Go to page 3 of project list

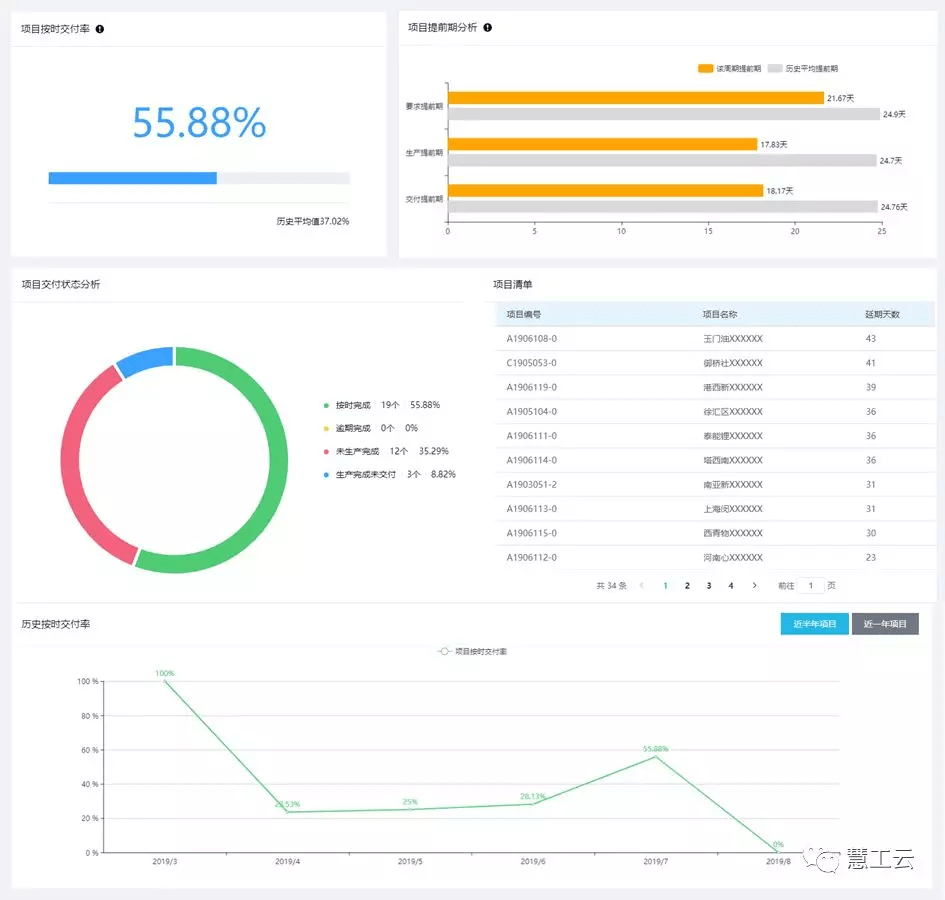pos(709,585)
